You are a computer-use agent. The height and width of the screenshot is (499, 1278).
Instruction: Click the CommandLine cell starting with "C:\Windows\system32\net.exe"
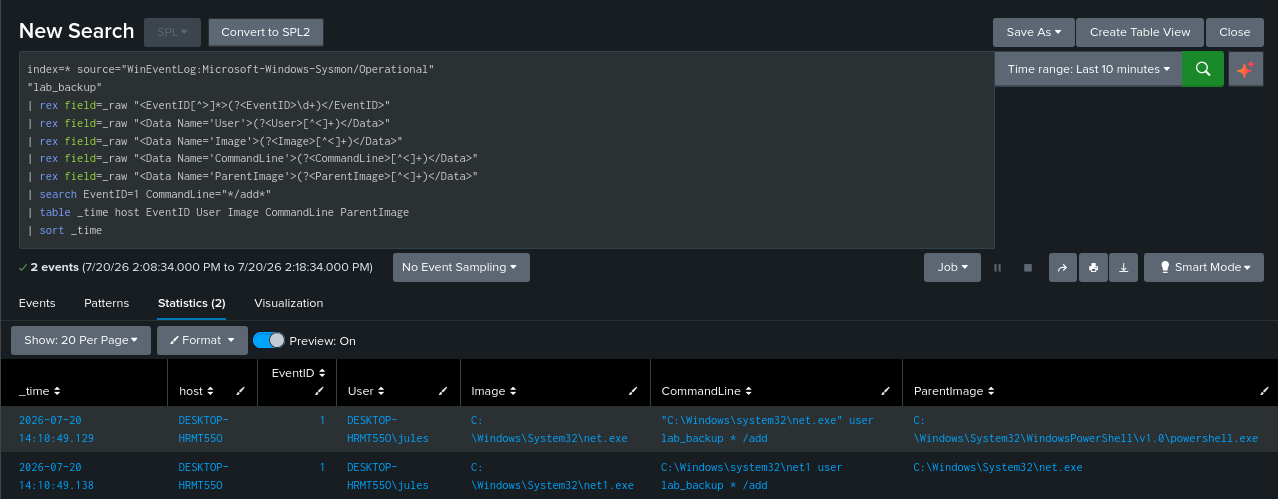[x=776, y=429]
